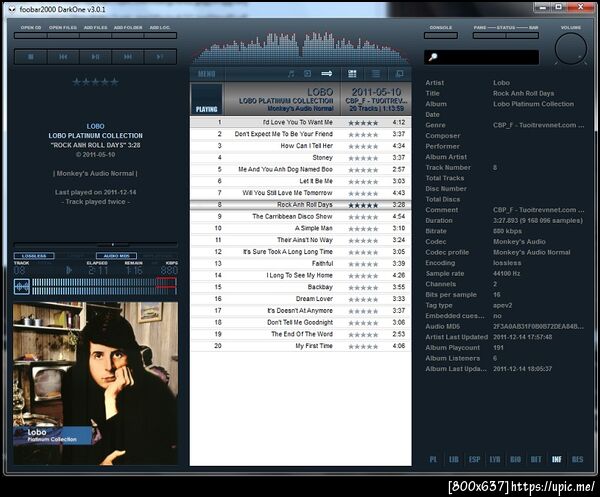Go to the previous track
Viewport: 600px width, 497px height.
pos(63,57)
